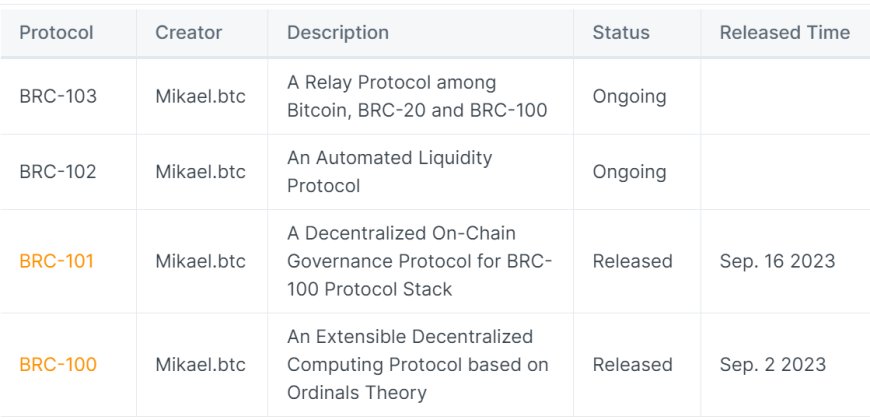Click the Creator column header
870x420 pixels.
[189, 33]
